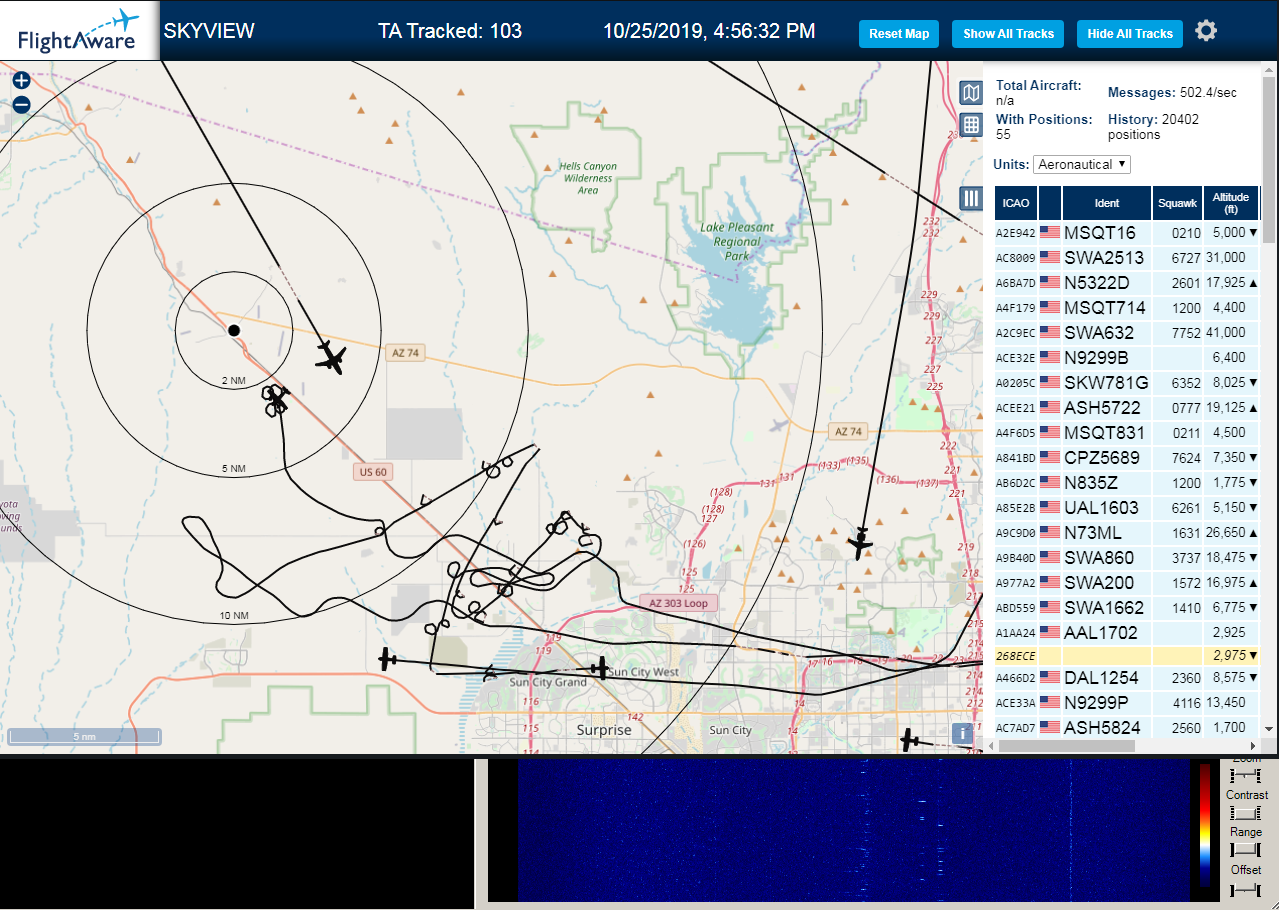1279x911 pixels.
Task: Open the map attribution info icon
Action: pos(962,733)
